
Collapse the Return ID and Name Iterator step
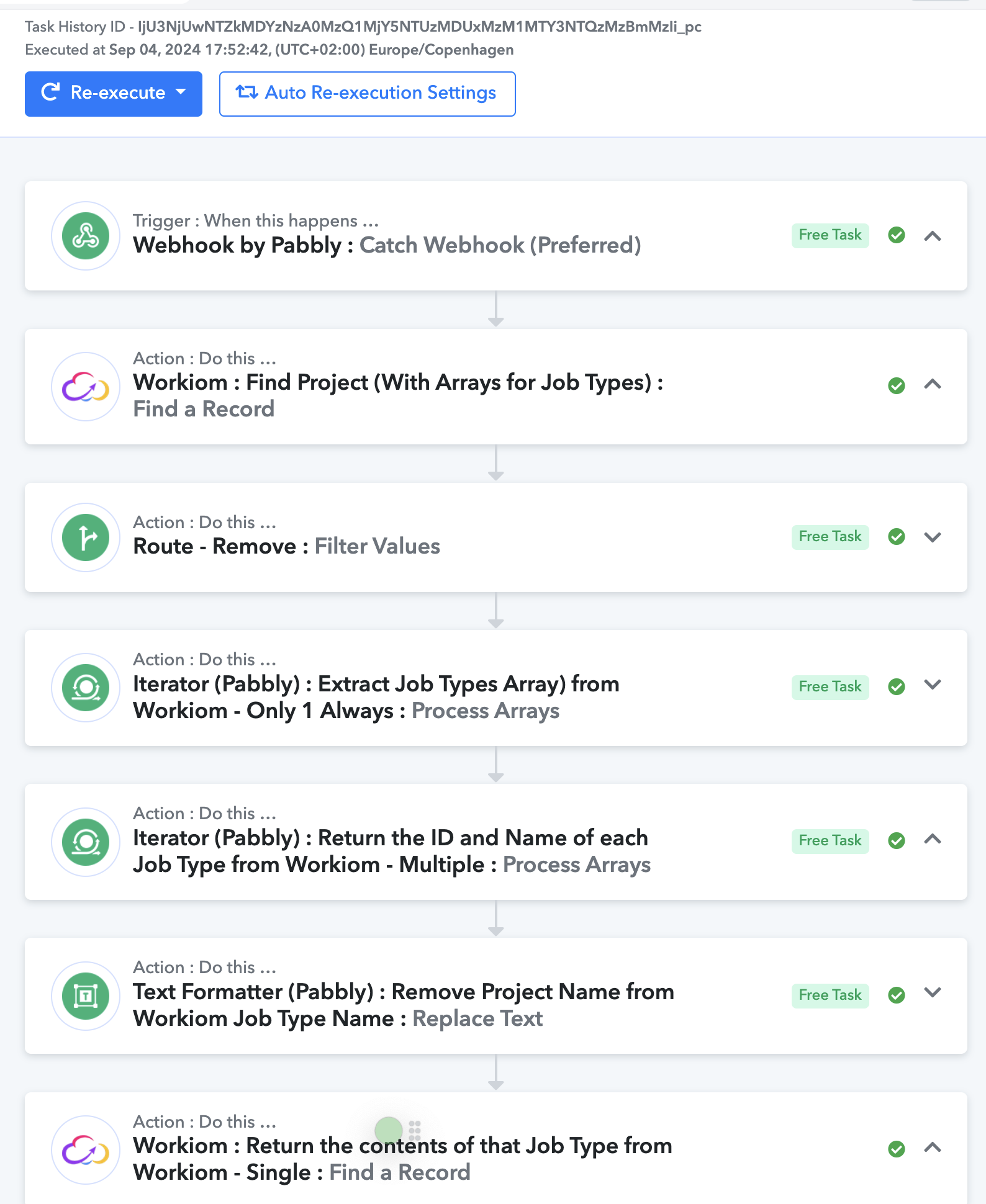[x=933, y=839]
